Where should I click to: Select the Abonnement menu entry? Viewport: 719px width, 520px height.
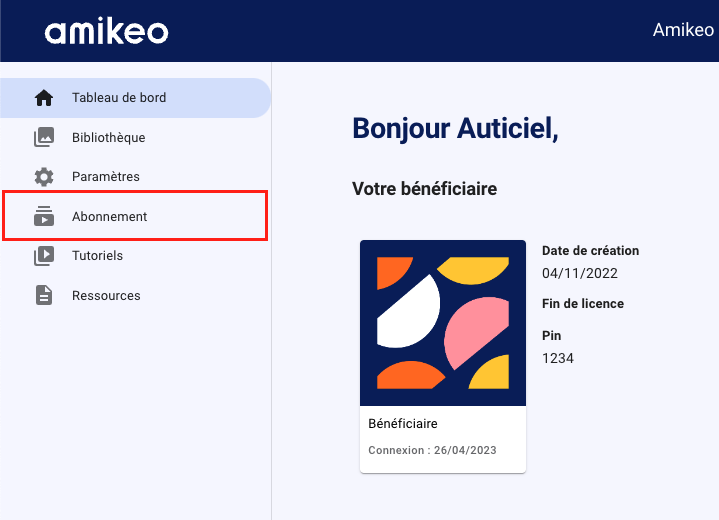135,216
